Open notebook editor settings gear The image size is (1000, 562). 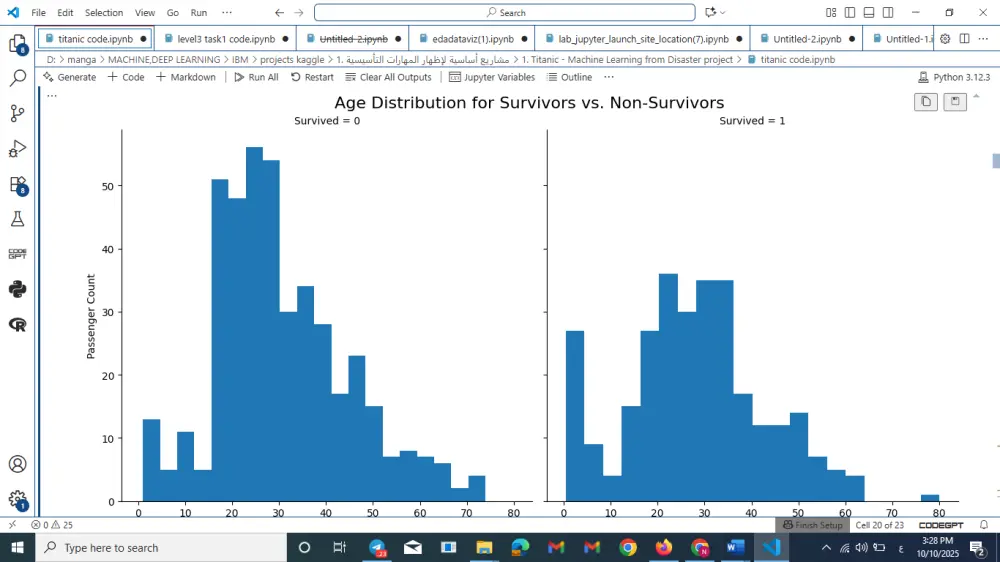point(945,39)
